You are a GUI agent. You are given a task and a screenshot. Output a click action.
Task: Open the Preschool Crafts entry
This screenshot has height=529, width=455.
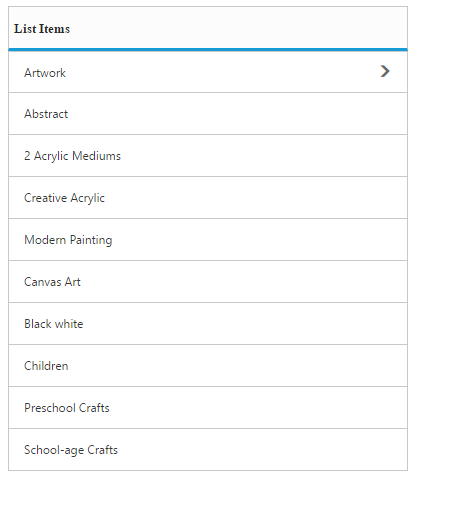(208, 408)
